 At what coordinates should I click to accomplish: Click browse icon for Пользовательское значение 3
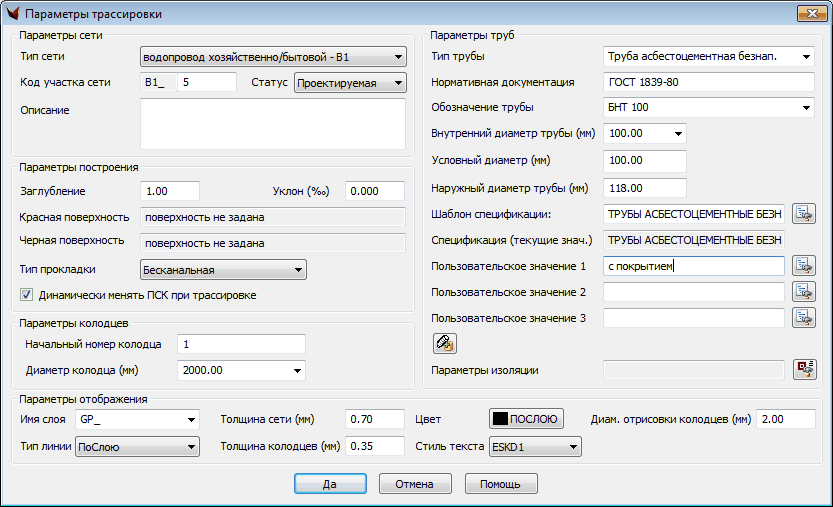(x=804, y=318)
